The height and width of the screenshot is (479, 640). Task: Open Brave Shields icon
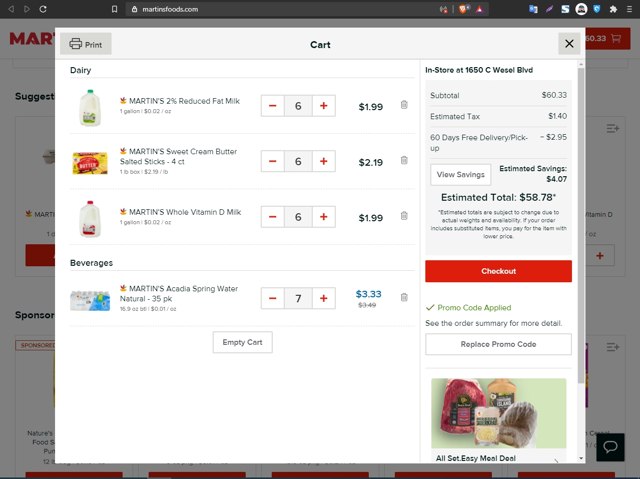464,9
